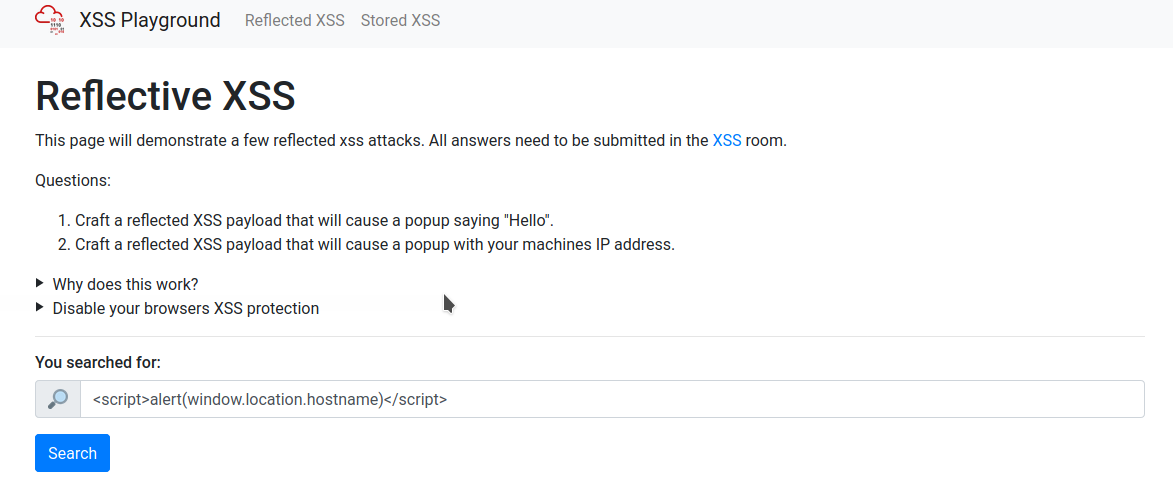
Task: Click the closing </script> tag in the search field
Action: pos(416,399)
